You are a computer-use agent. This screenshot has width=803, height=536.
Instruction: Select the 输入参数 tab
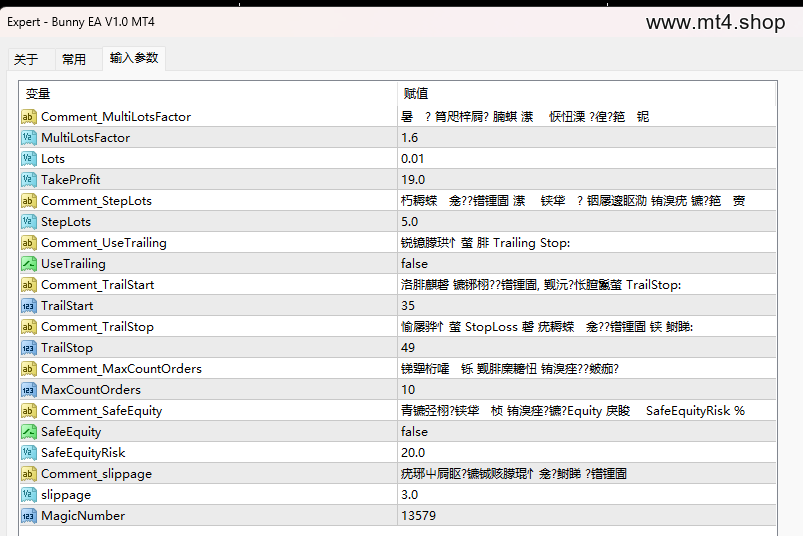pyautogui.click(x=134, y=58)
